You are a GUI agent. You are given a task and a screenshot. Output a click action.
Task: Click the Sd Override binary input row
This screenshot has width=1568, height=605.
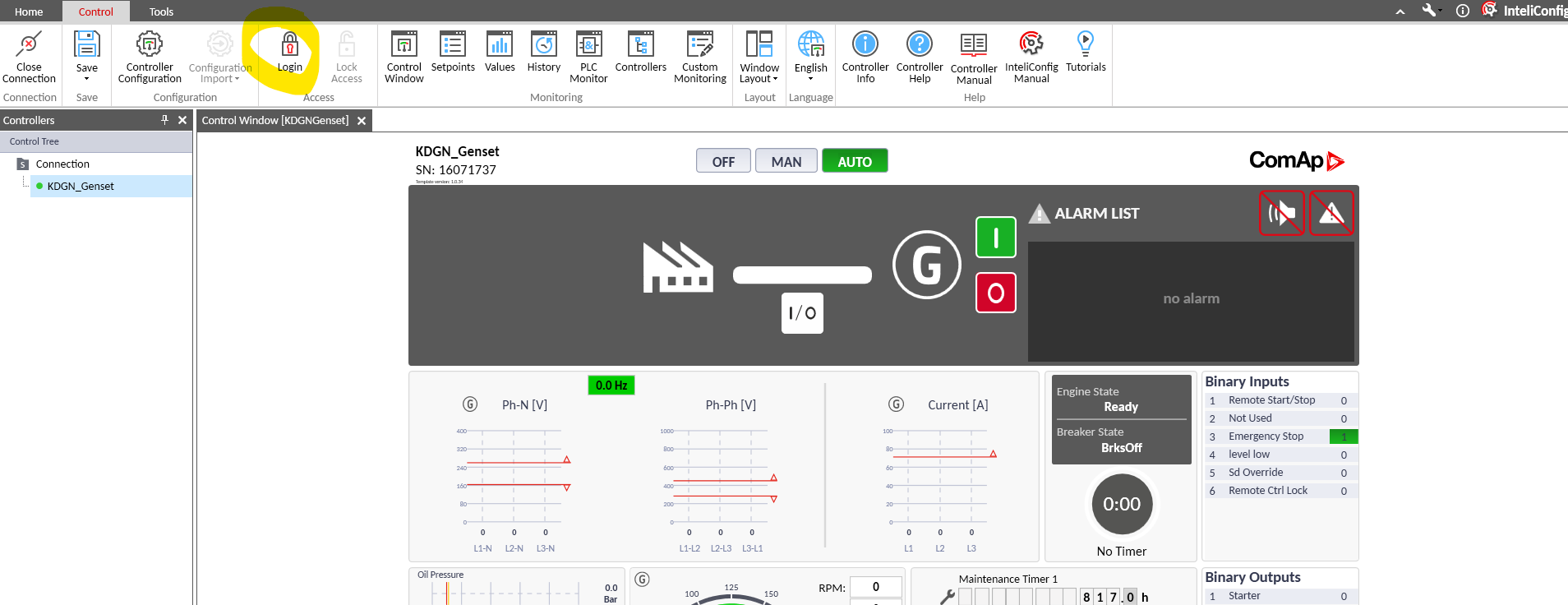click(x=1281, y=473)
